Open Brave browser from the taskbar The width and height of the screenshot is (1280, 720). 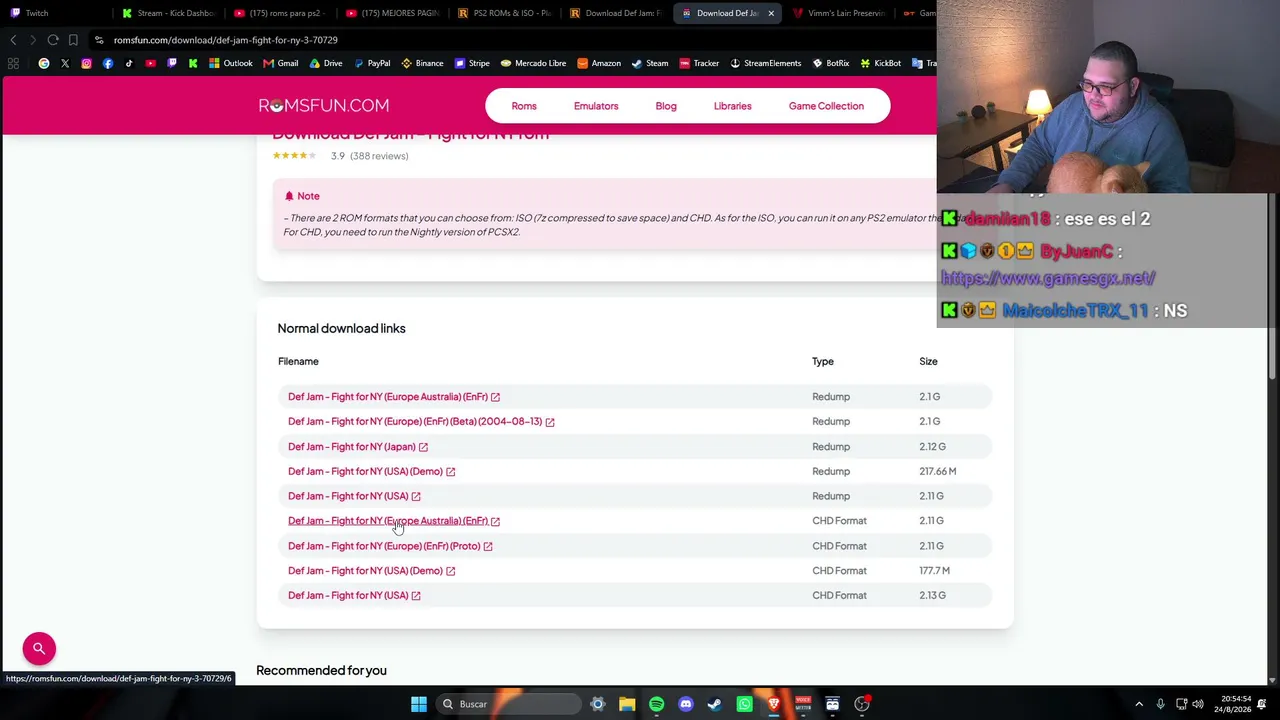click(x=773, y=704)
